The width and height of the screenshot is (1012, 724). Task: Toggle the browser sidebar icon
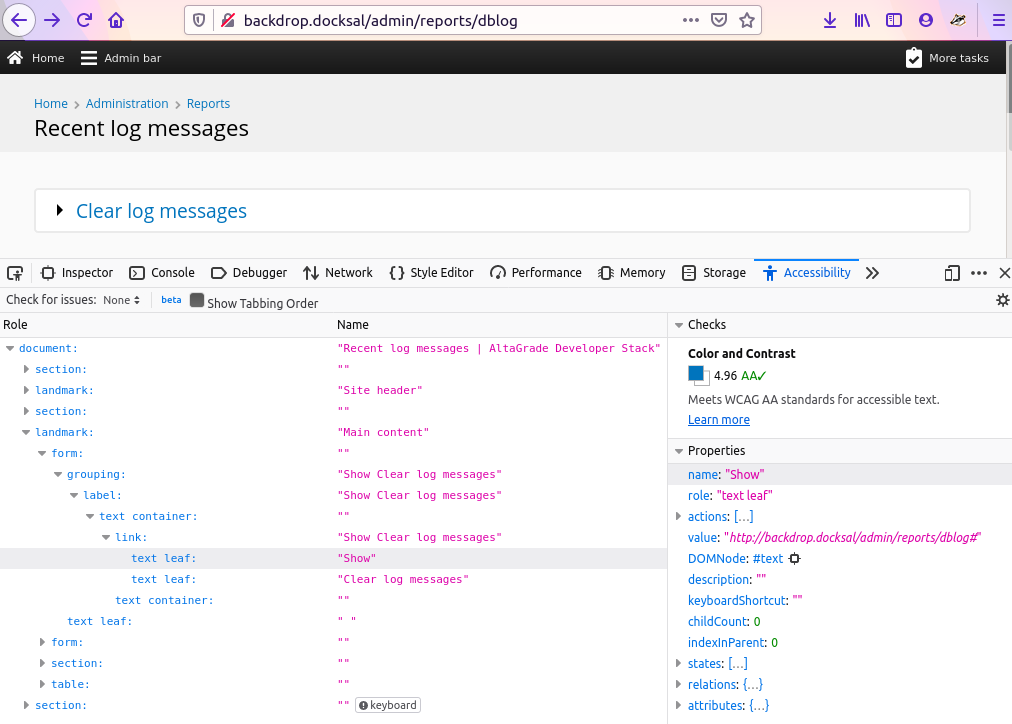tap(894, 21)
